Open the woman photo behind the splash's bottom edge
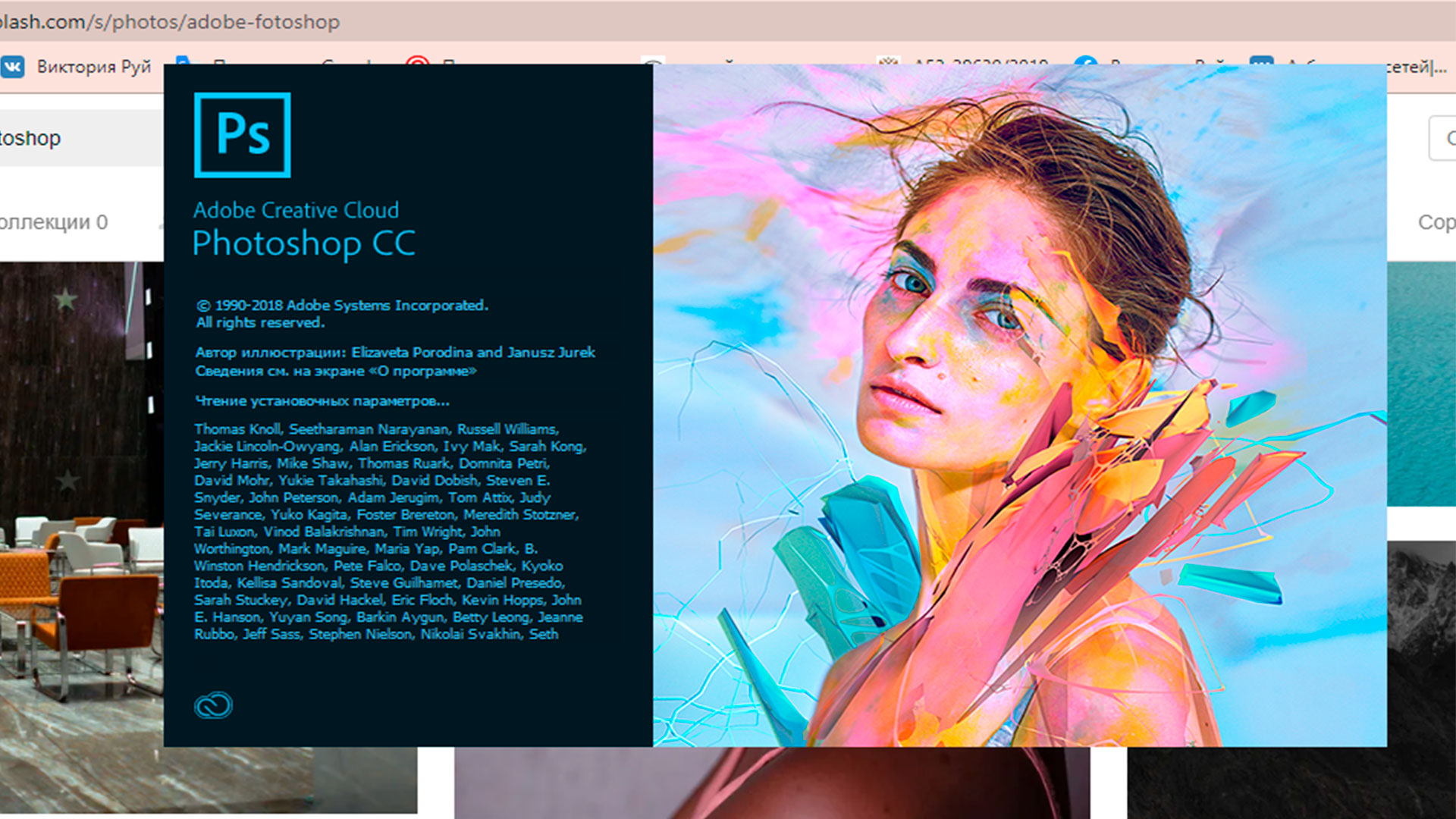Viewport: 1456px width, 819px height. click(772, 783)
